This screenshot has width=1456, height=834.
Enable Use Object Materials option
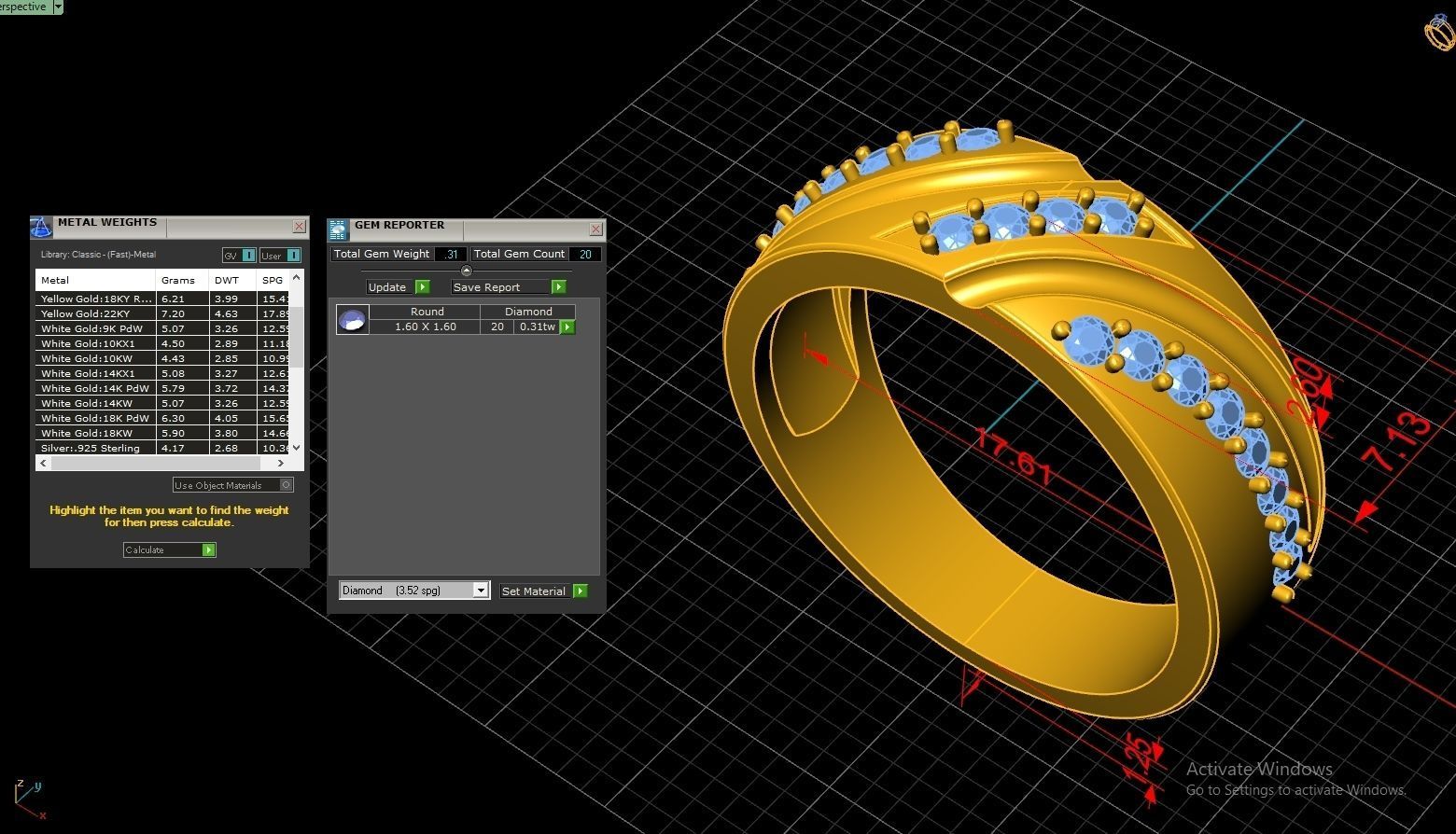(x=233, y=485)
